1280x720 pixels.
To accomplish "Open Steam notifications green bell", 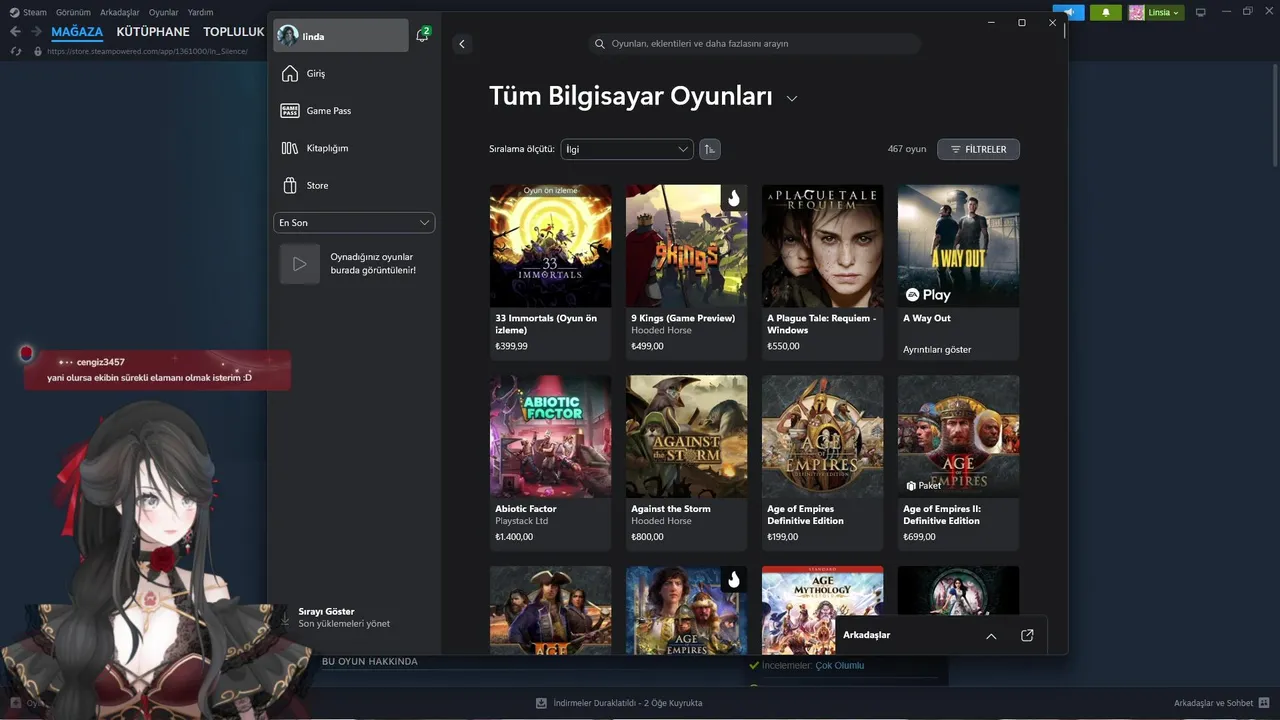I will click(x=1105, y=12).
